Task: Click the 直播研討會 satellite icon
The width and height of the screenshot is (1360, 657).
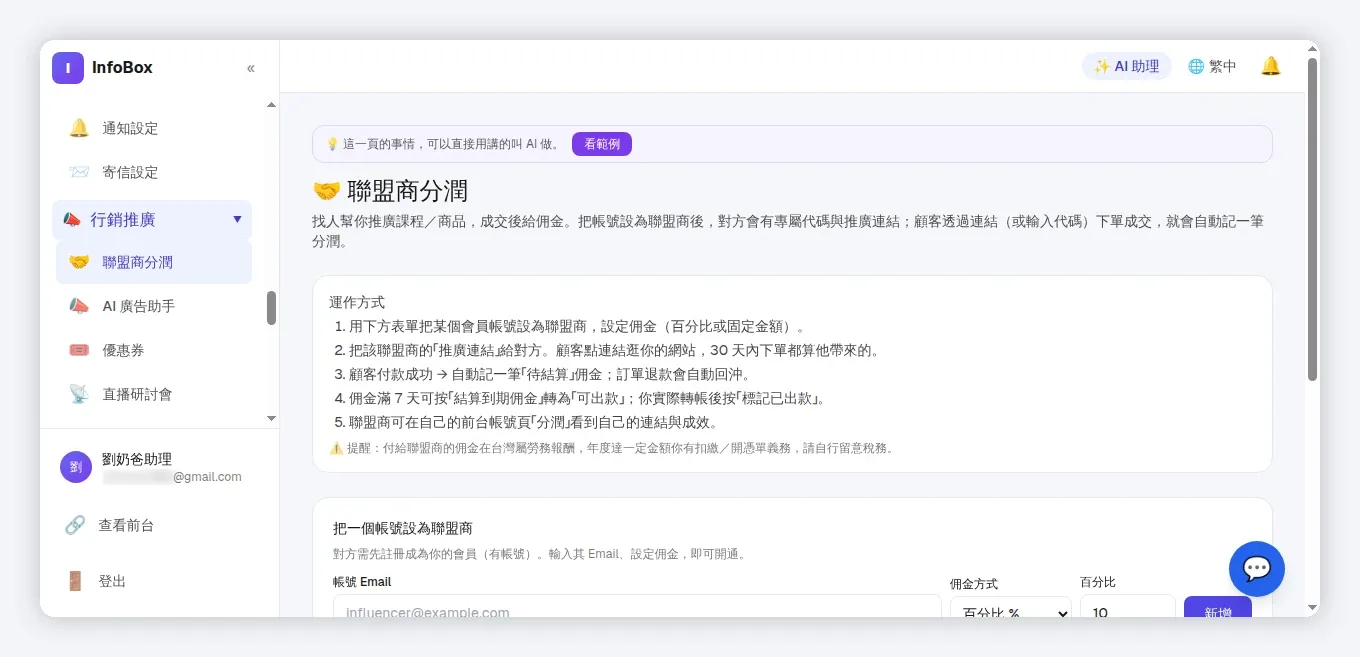Action: pyautogui.click(x=79, y=394)
